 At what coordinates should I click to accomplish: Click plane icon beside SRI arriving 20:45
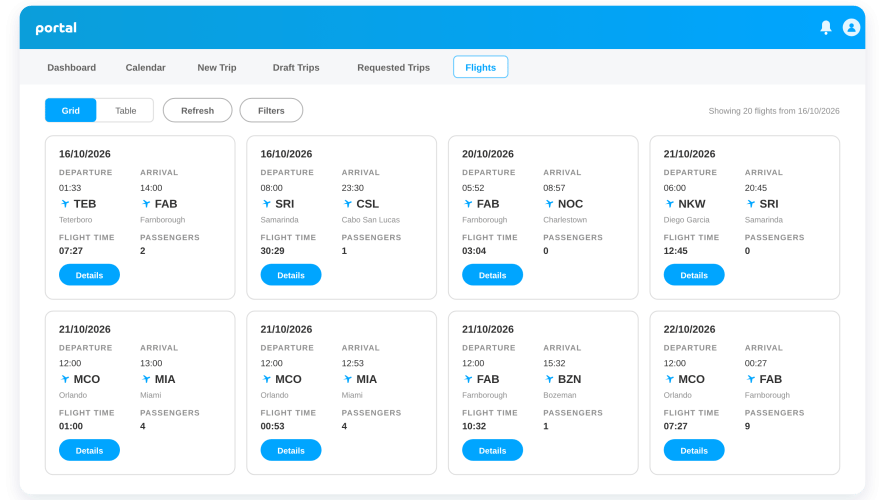click(751, 204)
